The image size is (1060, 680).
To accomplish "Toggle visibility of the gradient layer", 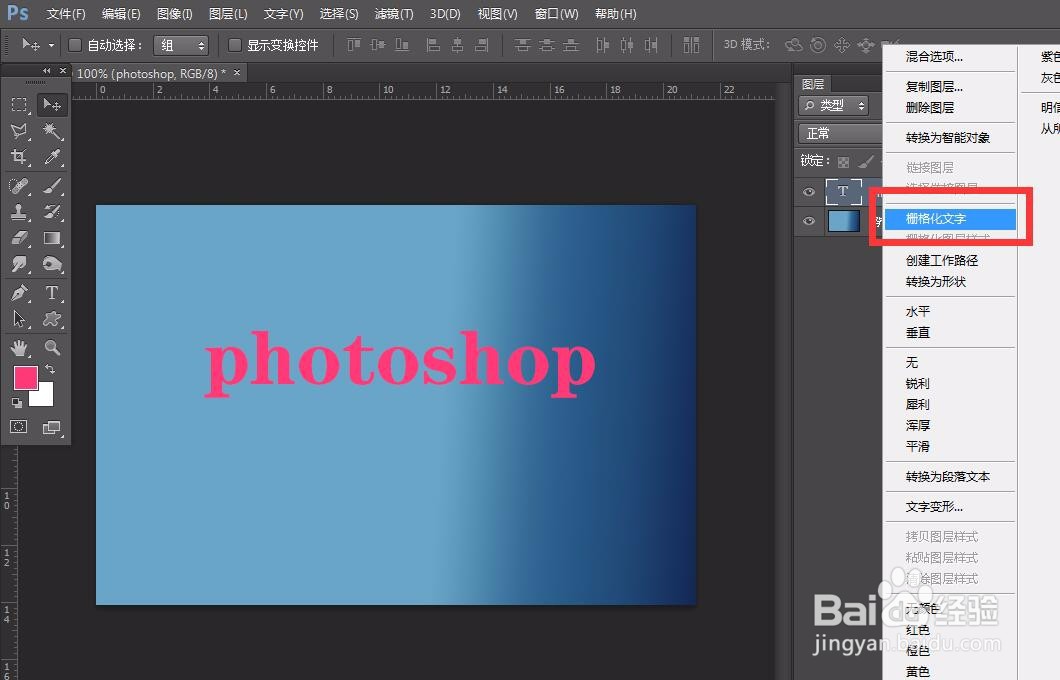I will coord(809,221).
